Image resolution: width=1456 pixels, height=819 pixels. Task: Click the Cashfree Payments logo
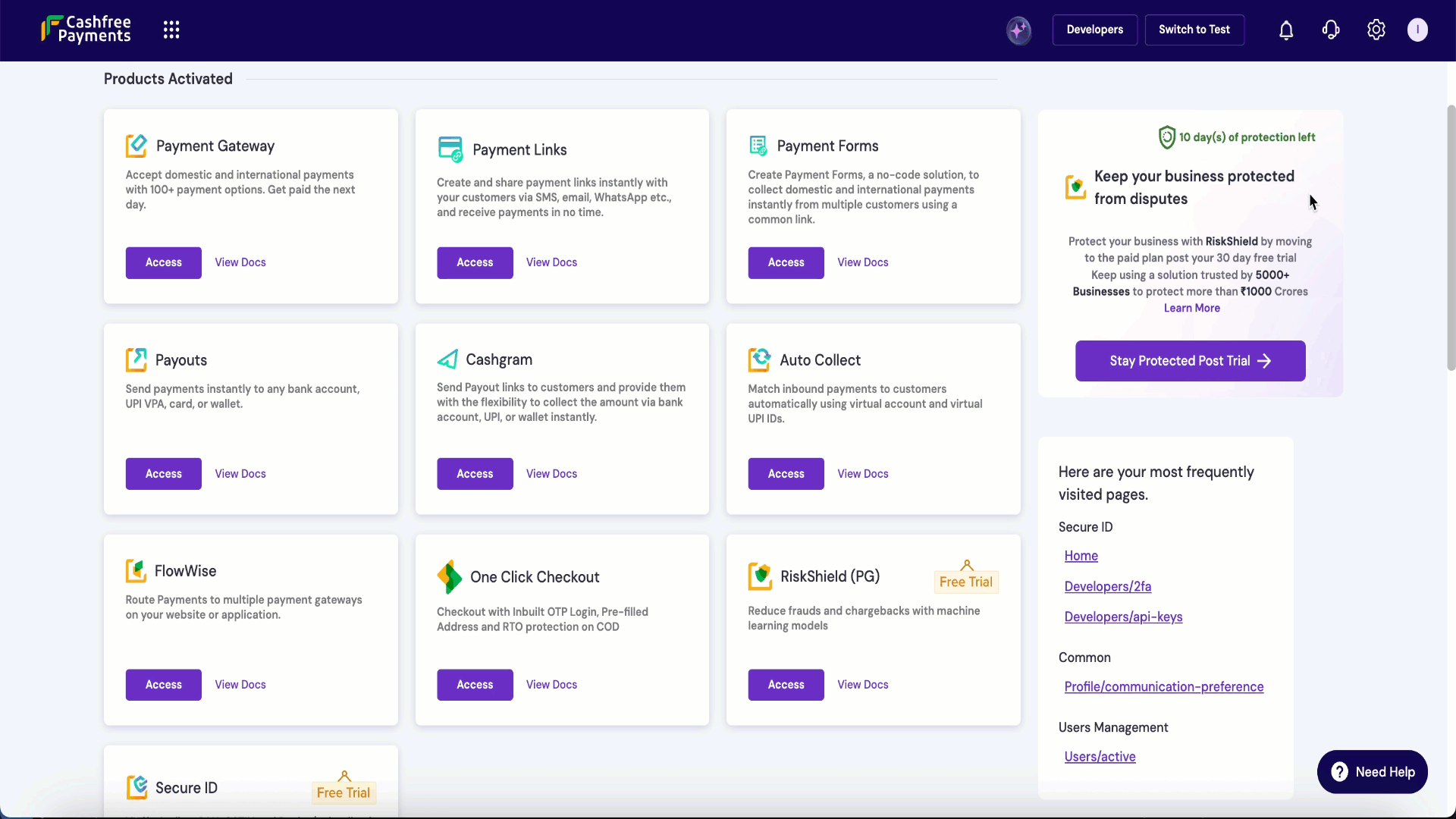(x=86, y=30)
